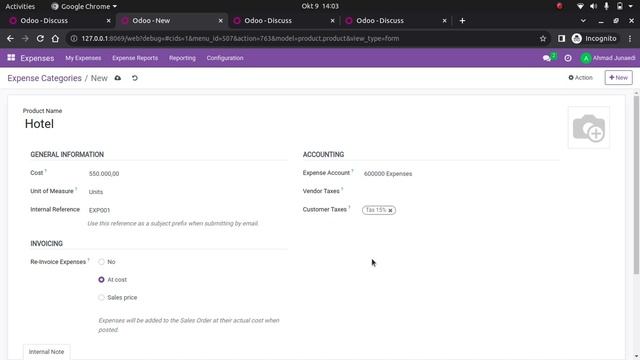Open the Configuration menu
The width and height of the screenshot is (640, 360).
[x=225, y=58]
